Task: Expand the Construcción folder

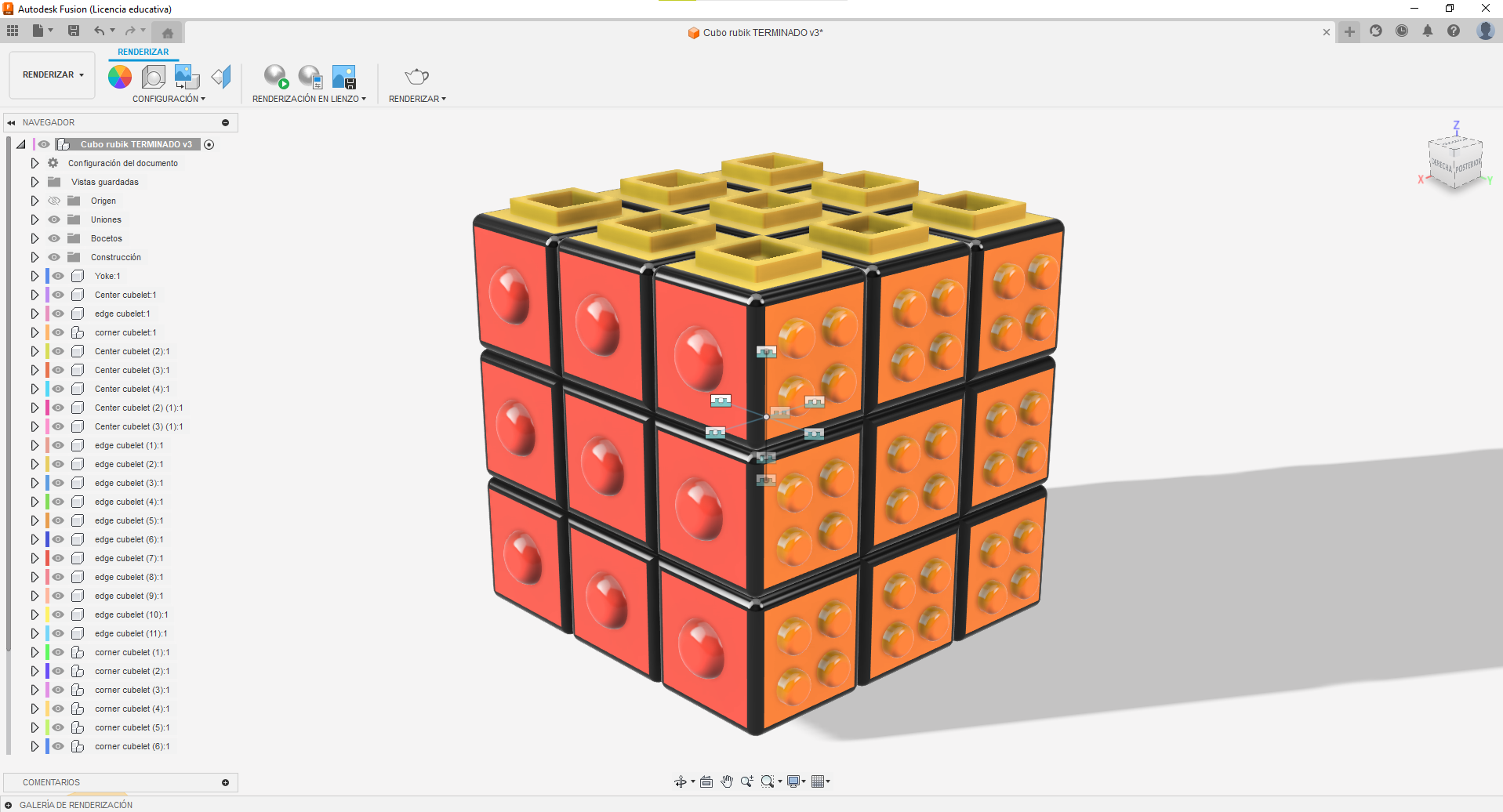Action: 34,257
